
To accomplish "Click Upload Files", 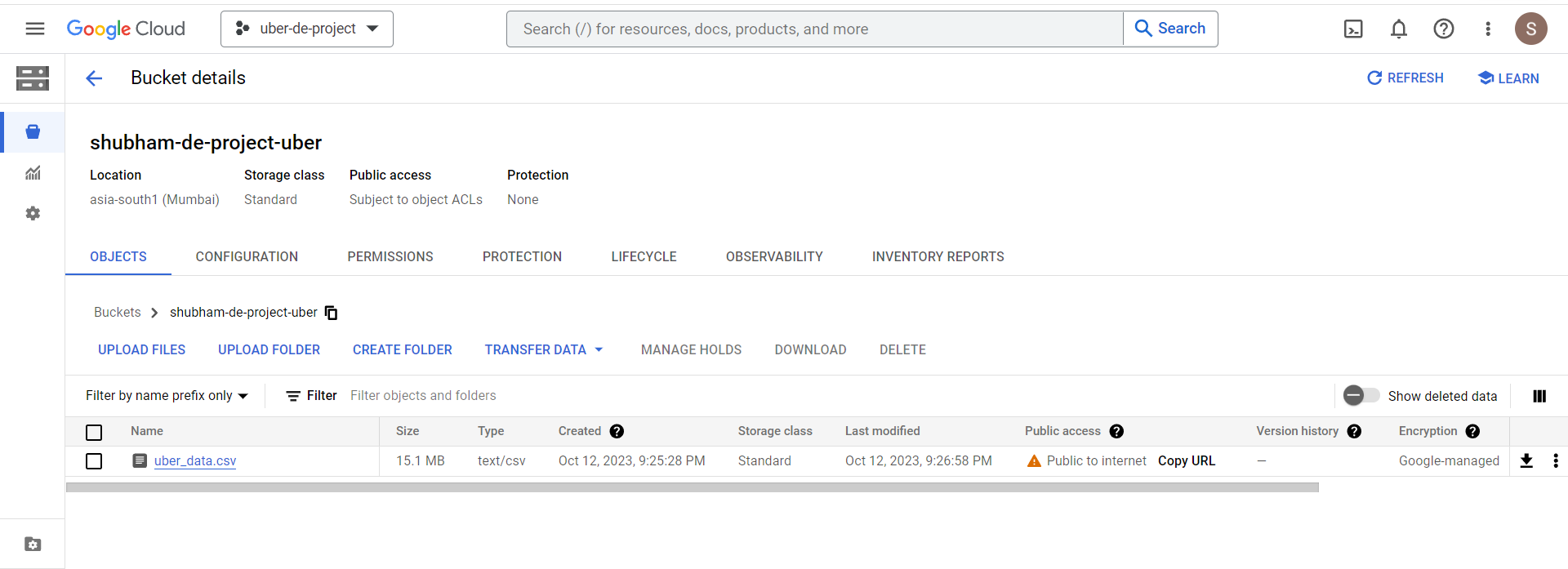I will point(141,349).
